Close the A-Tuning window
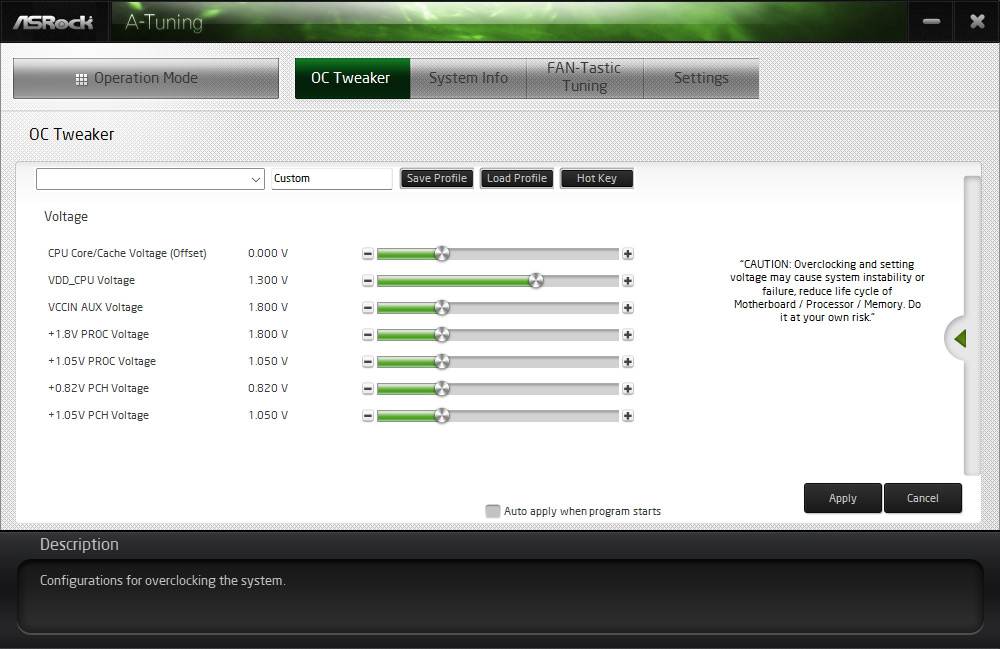 click(x=977, y=22)
